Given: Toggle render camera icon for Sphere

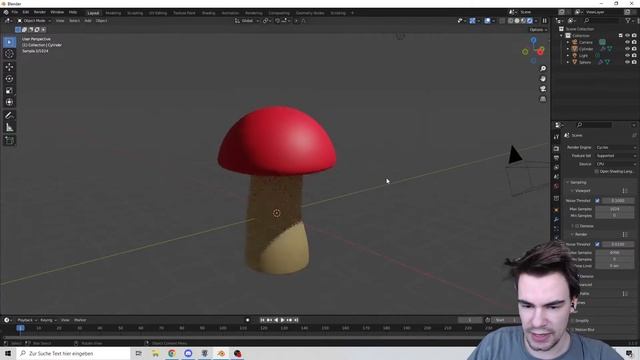Looking at the screenshot, I should [x=634, y=62].
